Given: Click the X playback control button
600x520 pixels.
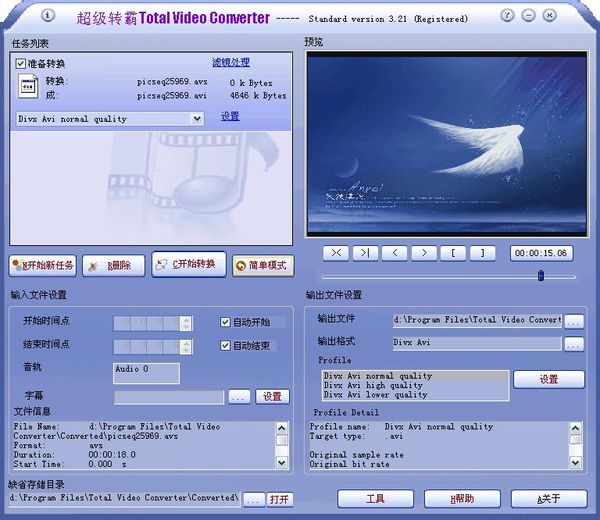Looking at the screenshot, I should pos(336,253).
